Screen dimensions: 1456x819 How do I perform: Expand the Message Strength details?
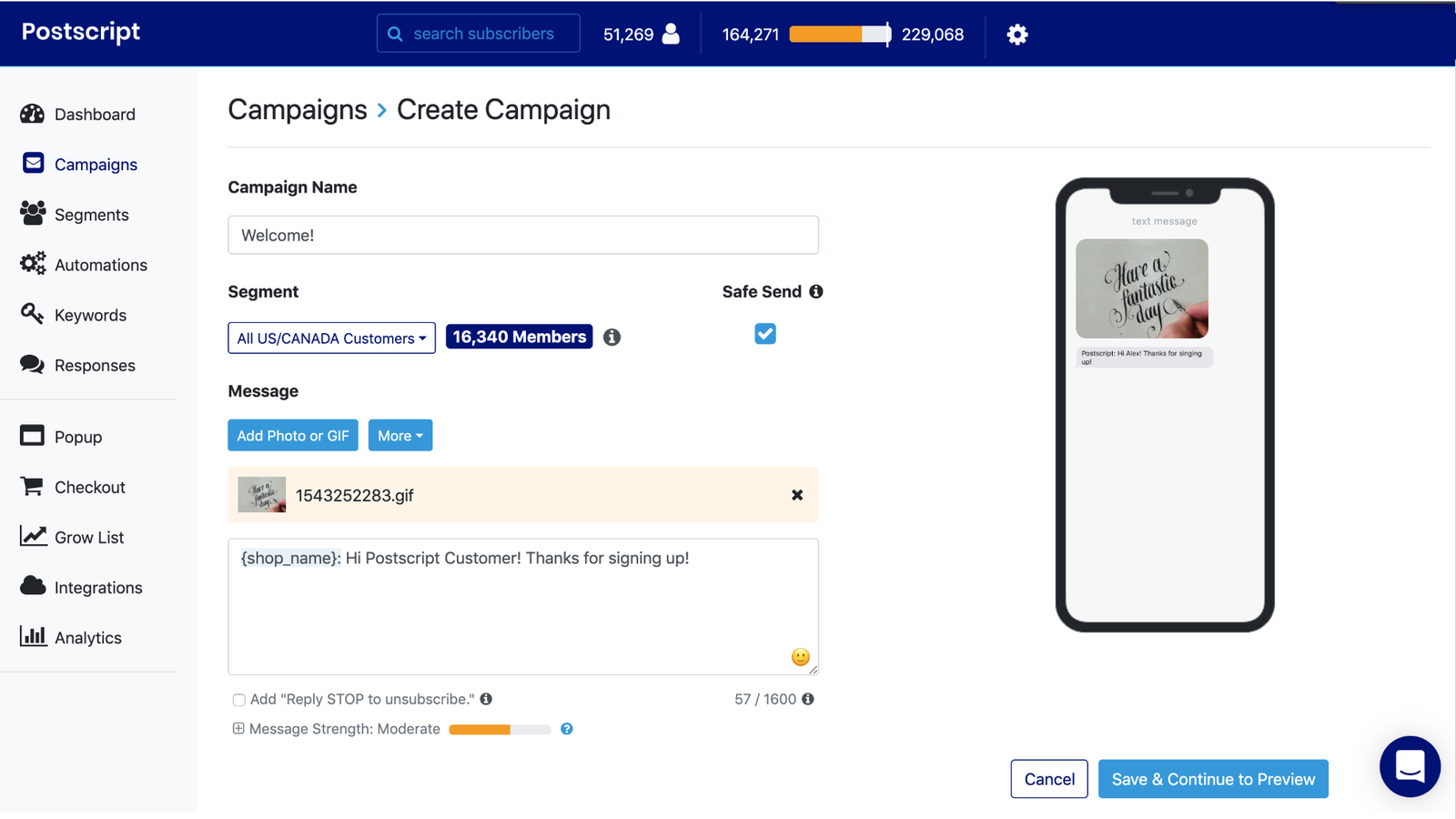[238, 729]
